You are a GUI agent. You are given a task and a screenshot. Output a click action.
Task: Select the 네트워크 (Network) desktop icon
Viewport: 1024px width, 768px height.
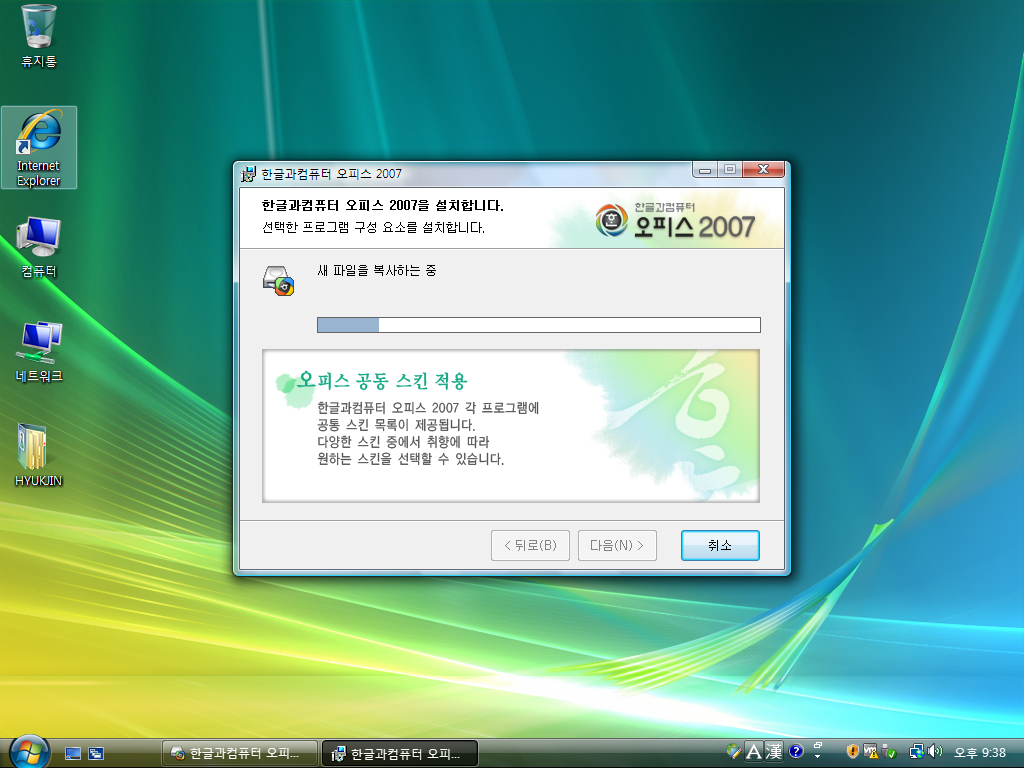pos(39,353)
